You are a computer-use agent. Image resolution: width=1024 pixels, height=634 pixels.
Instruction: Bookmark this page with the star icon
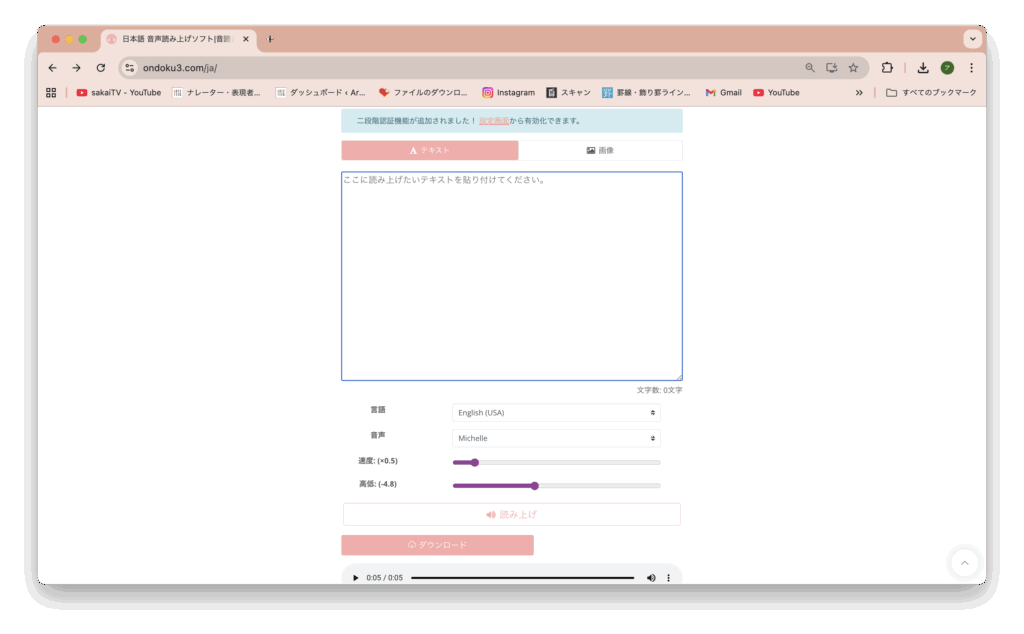(x=853, y=68)
